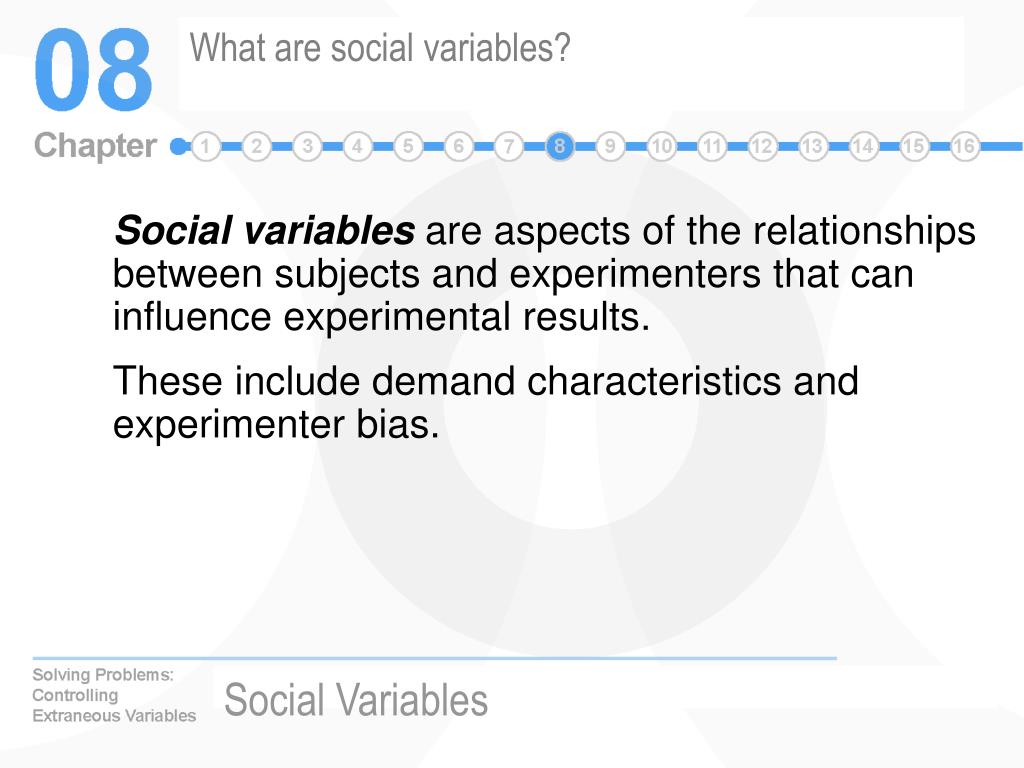Jump to chapter 2 circle
This screenshot has height=768, width=1024.
pos(257,146)
